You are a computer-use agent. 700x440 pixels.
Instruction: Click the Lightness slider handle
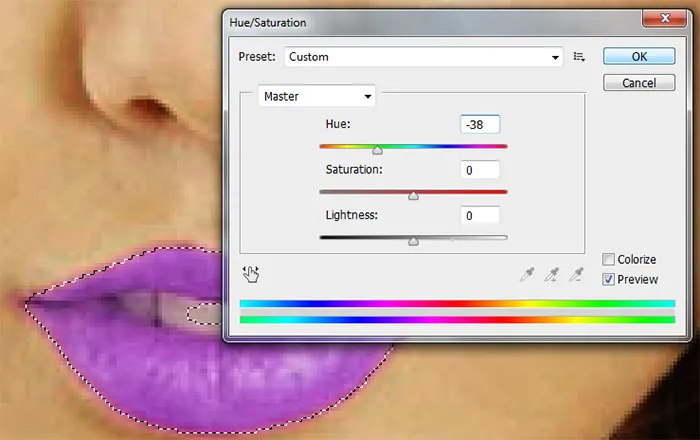413,241
